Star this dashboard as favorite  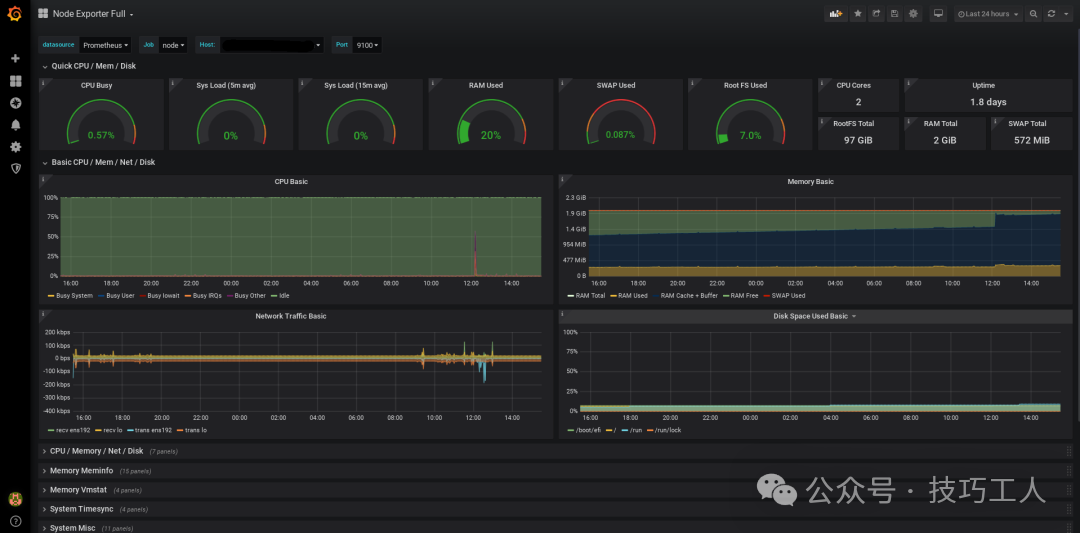click(857, 14)
